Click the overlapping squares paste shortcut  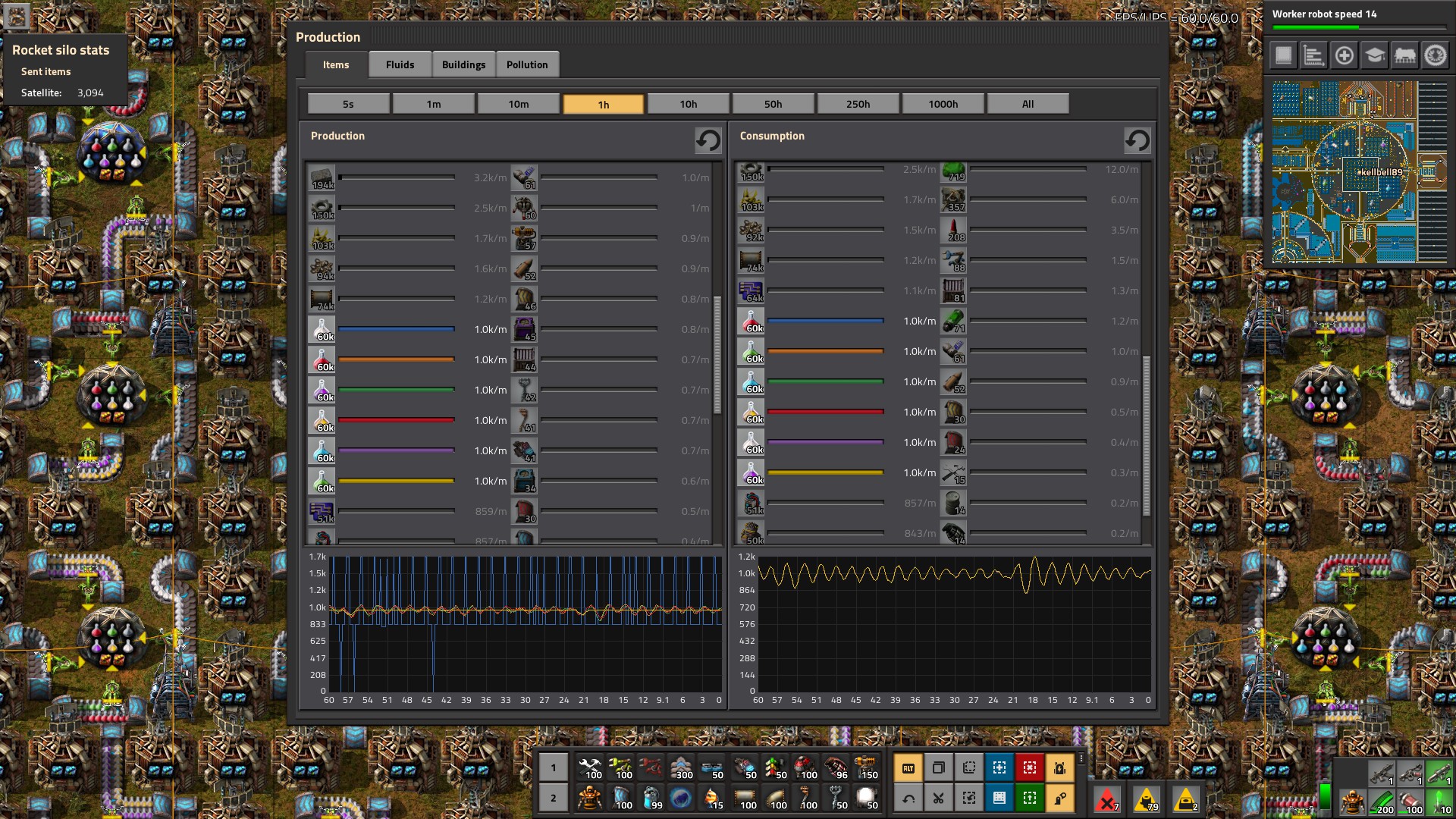[x=938, y=767]
